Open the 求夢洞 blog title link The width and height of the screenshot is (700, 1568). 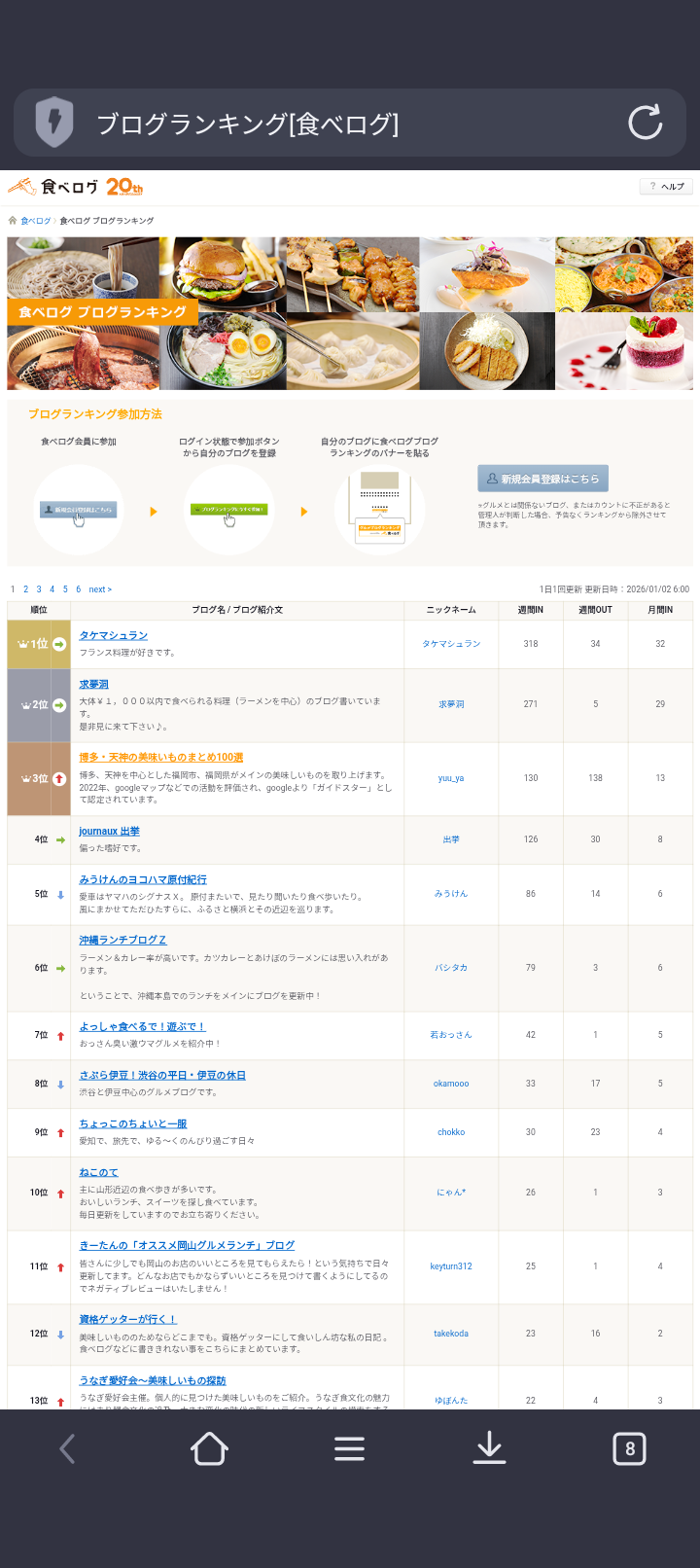click(x=94, y=685)
